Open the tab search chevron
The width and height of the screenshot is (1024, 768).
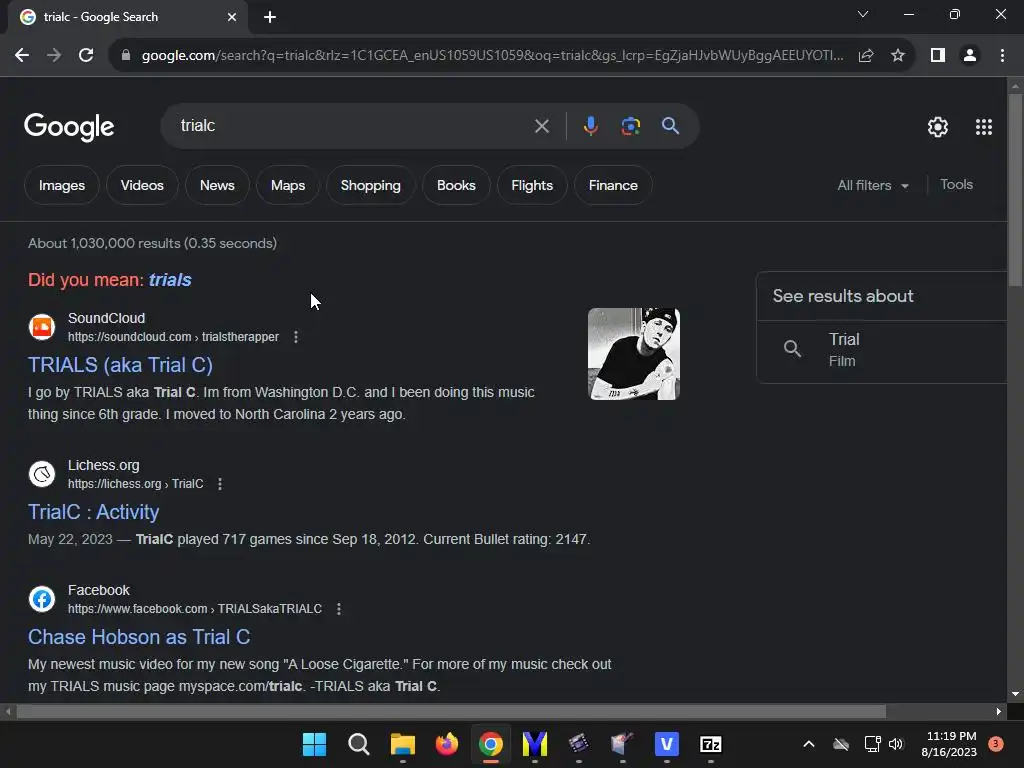[x=863, y=14]
